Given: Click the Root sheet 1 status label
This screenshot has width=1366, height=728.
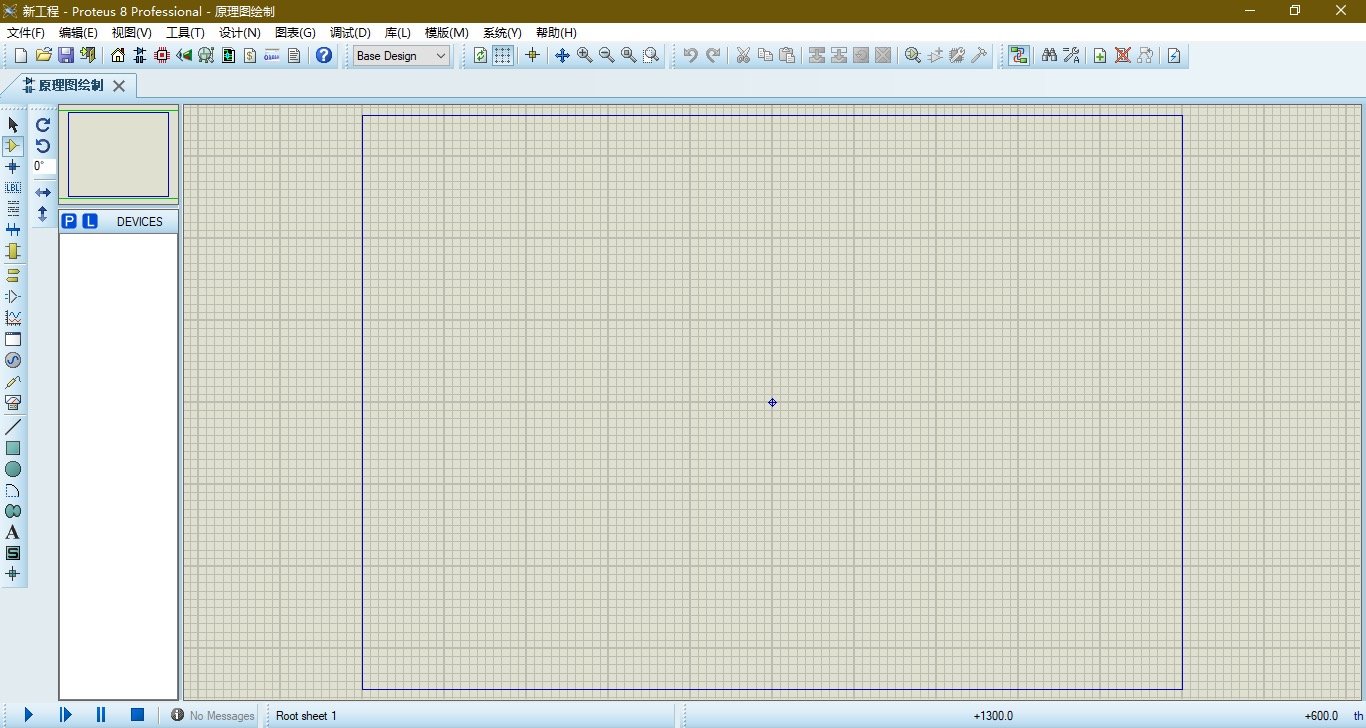Looking at the screenshot, I should point(306,716).
